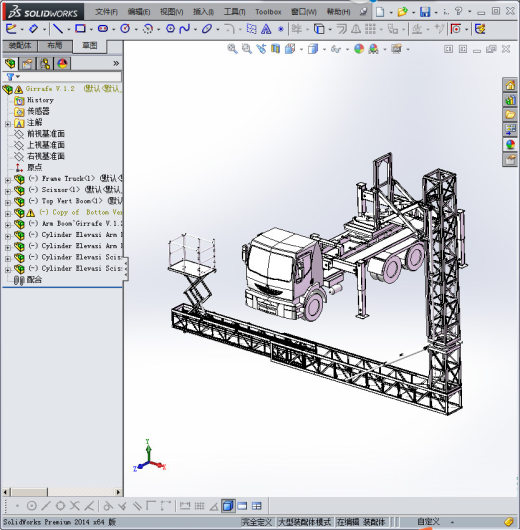Open the 工具(T) menu
Viewport: 520px width, 530px height.
pyautogui.click(x=234, y=12)
